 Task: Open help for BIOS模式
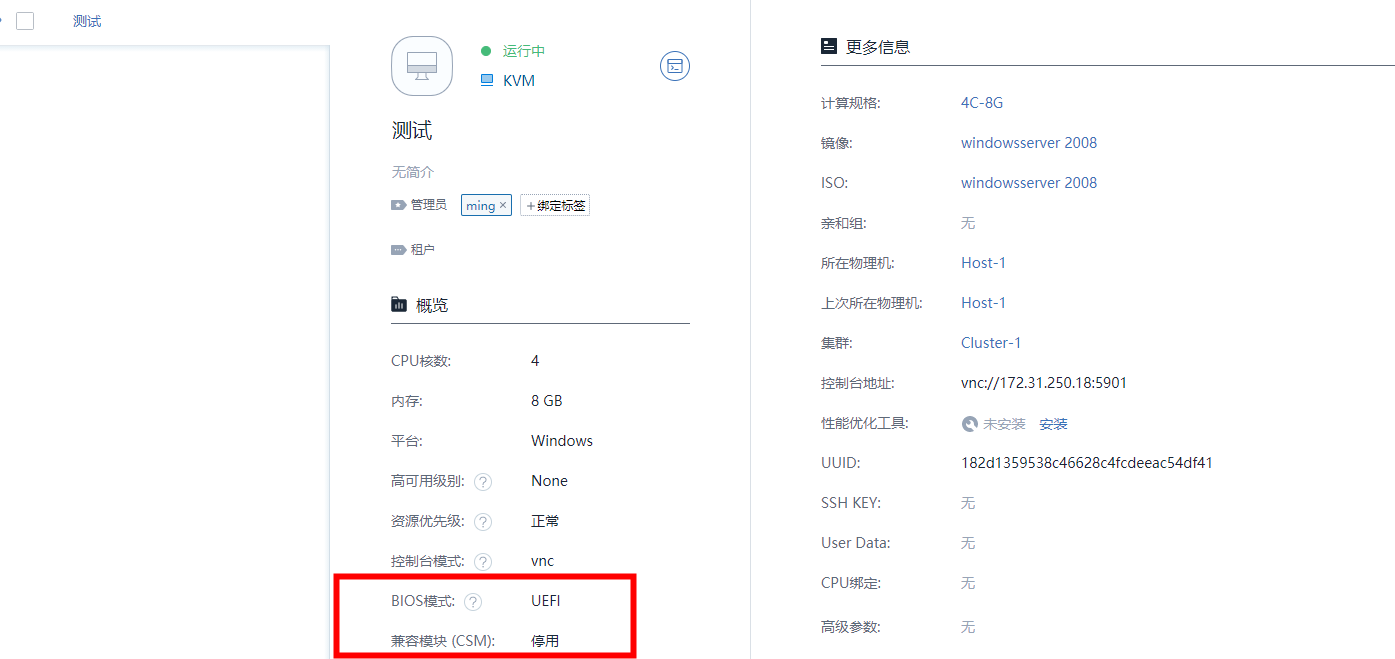pos(473,602)
